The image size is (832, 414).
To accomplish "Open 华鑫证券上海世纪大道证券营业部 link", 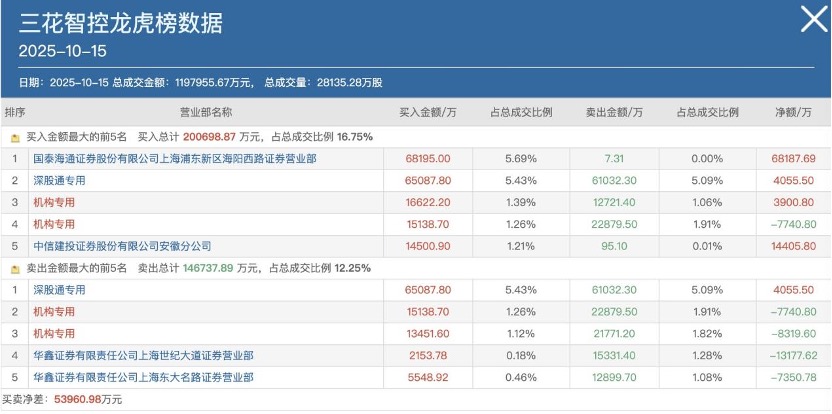I will coord(143,356).
